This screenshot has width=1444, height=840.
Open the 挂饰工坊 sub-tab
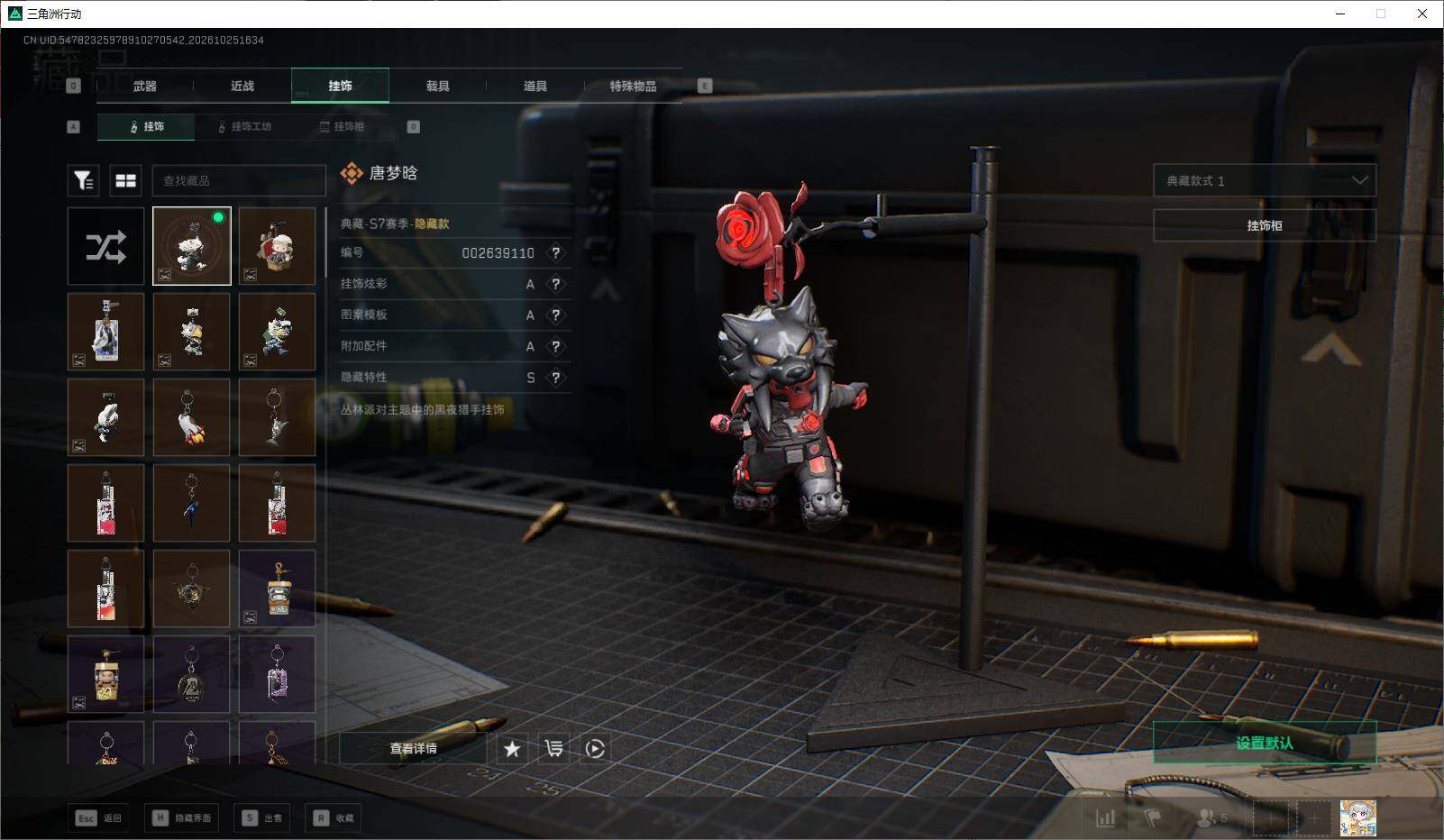[x=244, y=127]
